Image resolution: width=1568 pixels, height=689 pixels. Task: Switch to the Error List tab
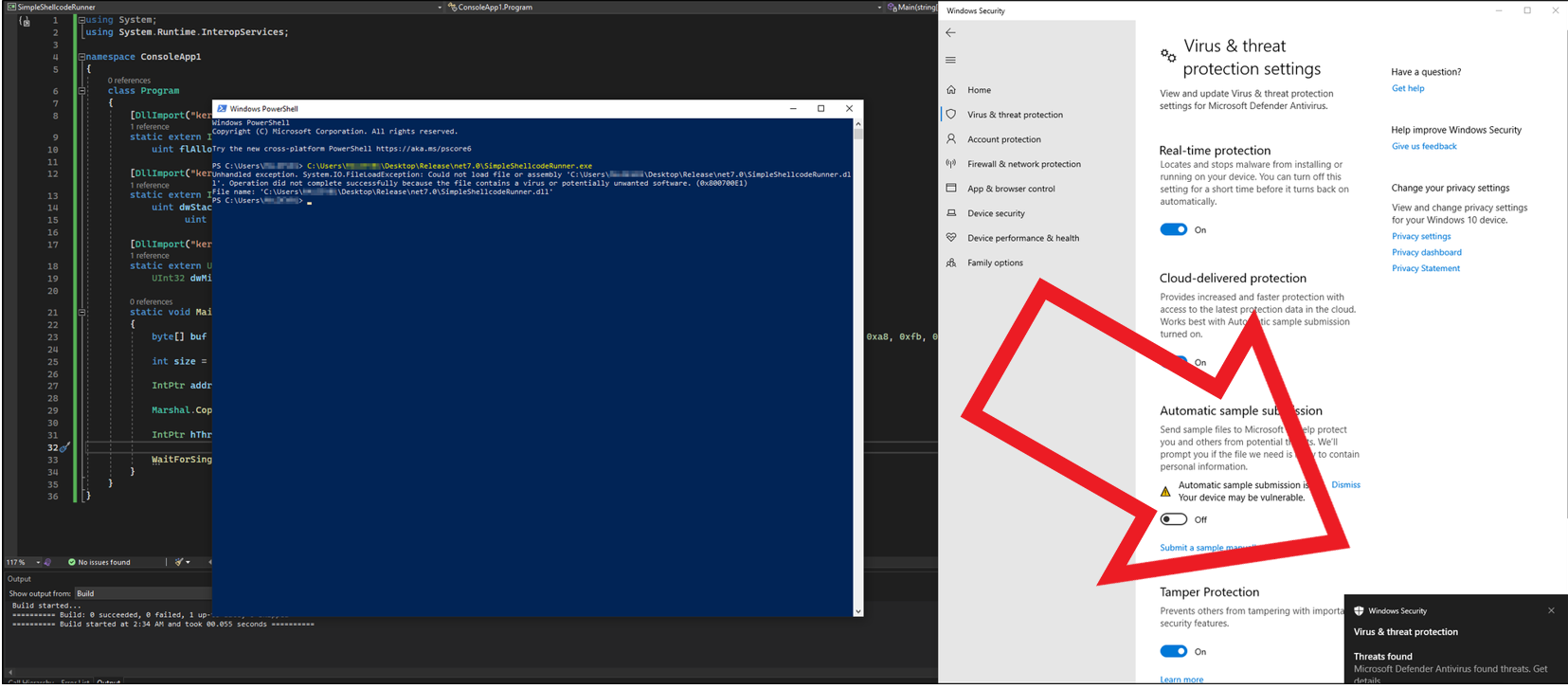[x=75, y=681]
